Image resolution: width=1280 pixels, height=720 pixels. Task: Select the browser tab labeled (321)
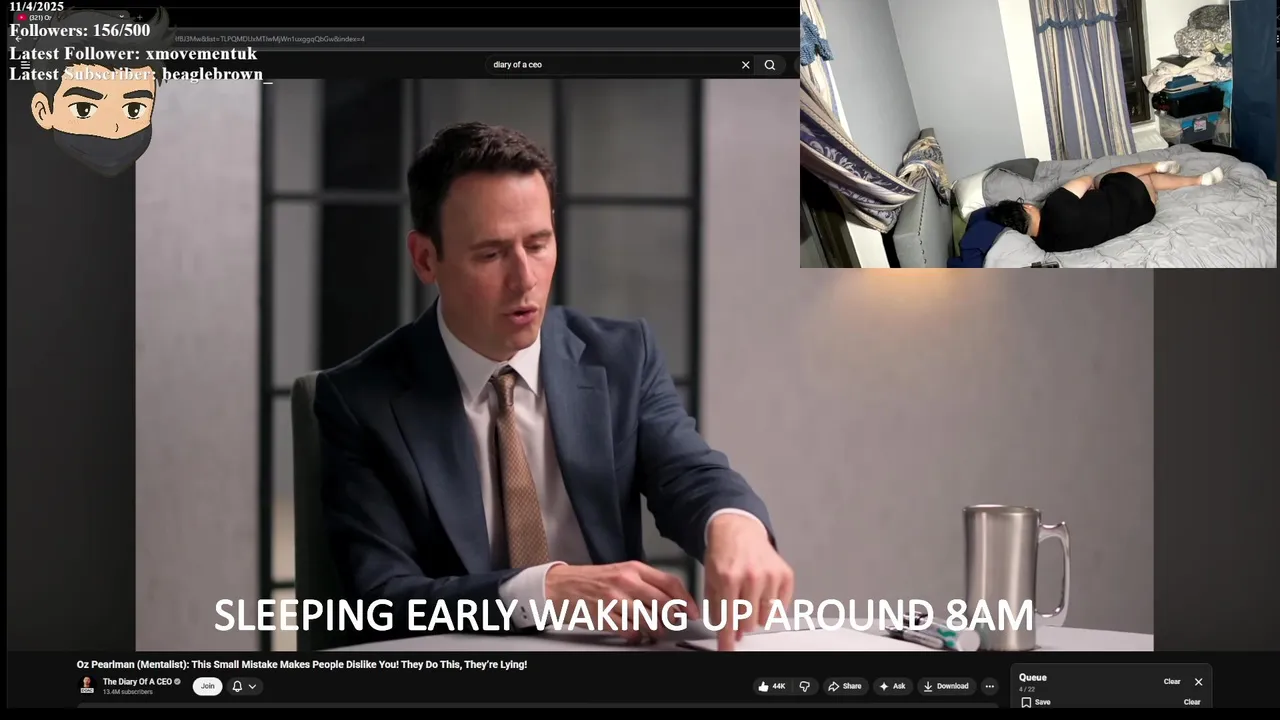pos(70,17)
